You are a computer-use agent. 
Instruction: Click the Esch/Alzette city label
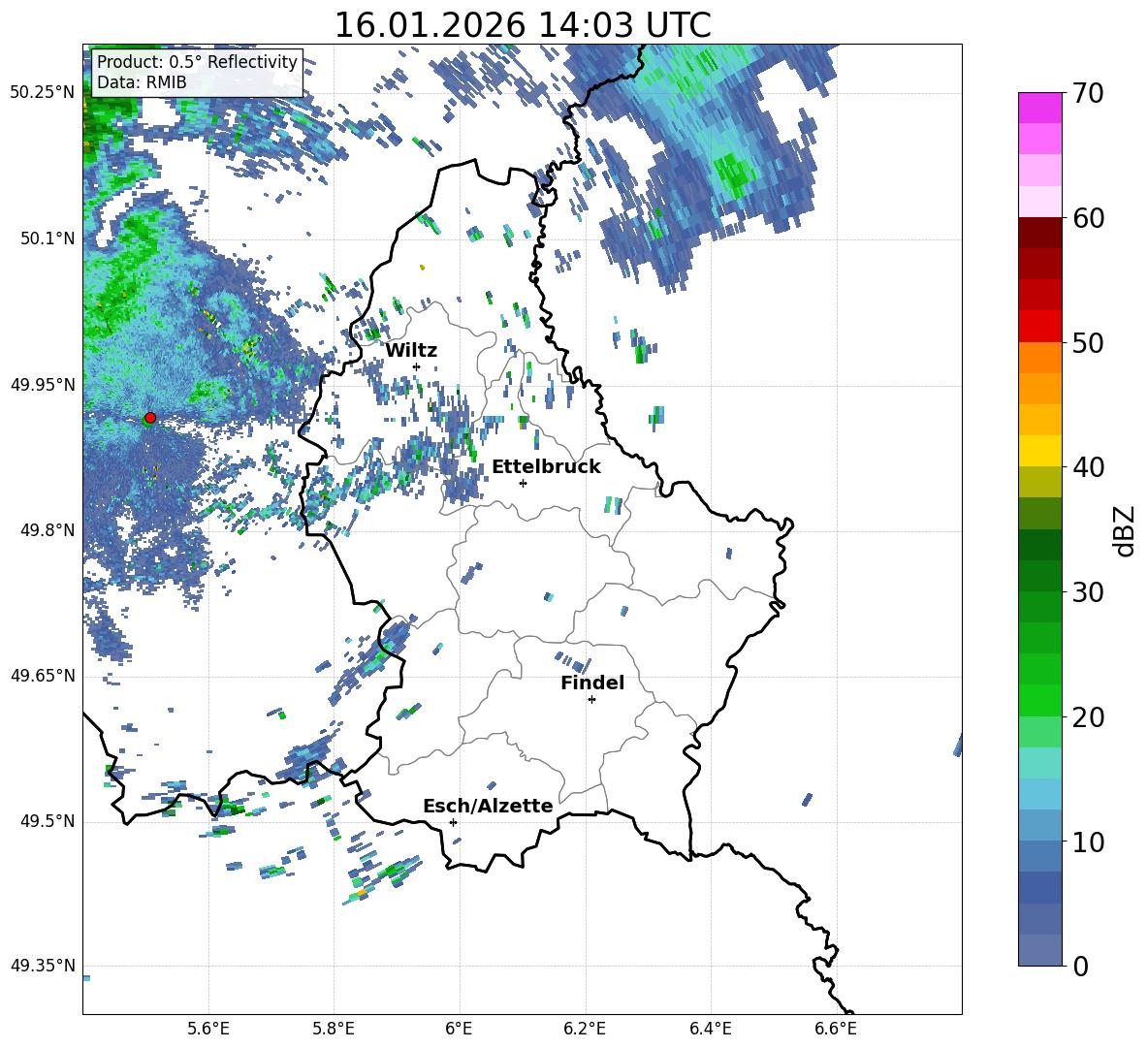pos(488,806)
